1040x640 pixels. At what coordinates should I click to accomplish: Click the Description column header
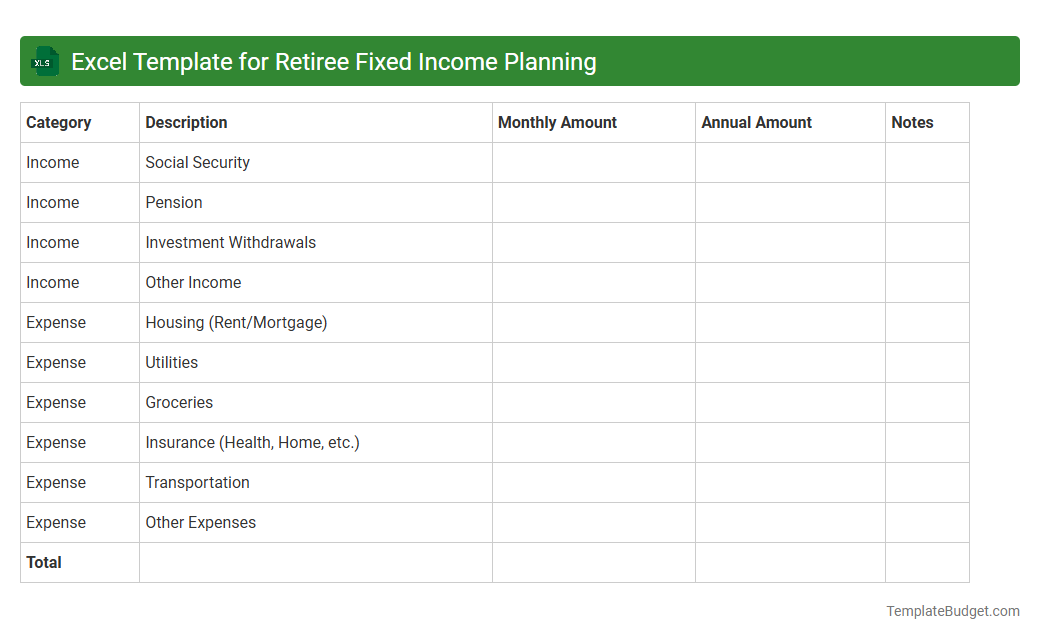pos(186,122)
